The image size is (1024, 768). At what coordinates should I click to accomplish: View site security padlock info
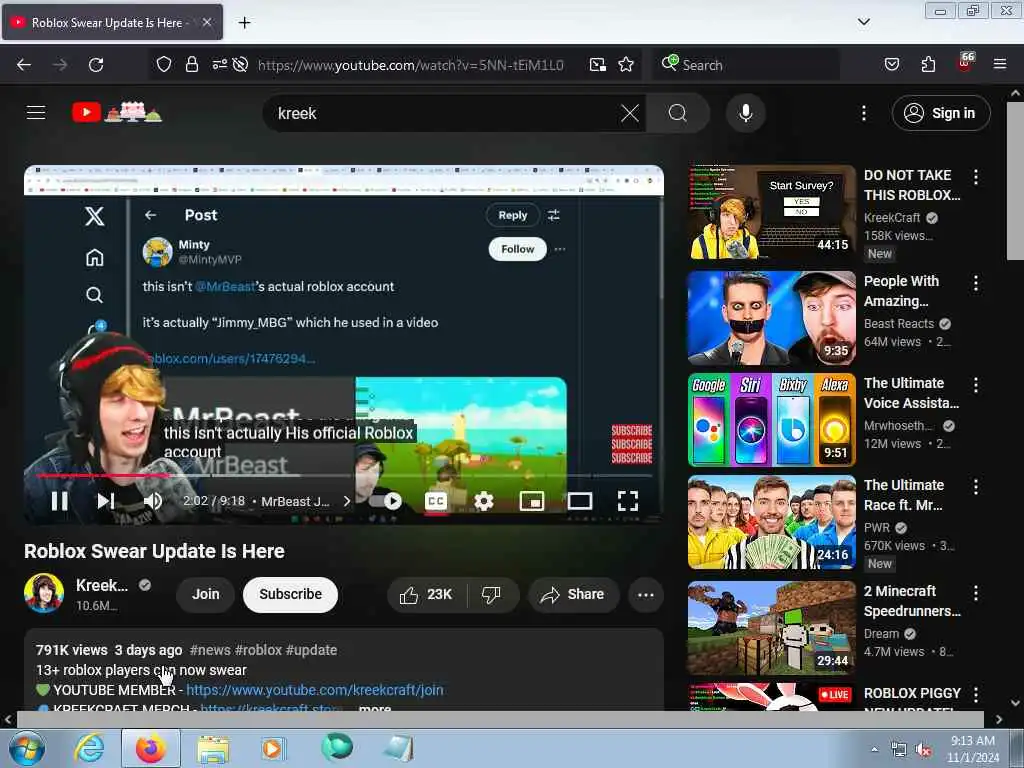[x=191, y=65]
